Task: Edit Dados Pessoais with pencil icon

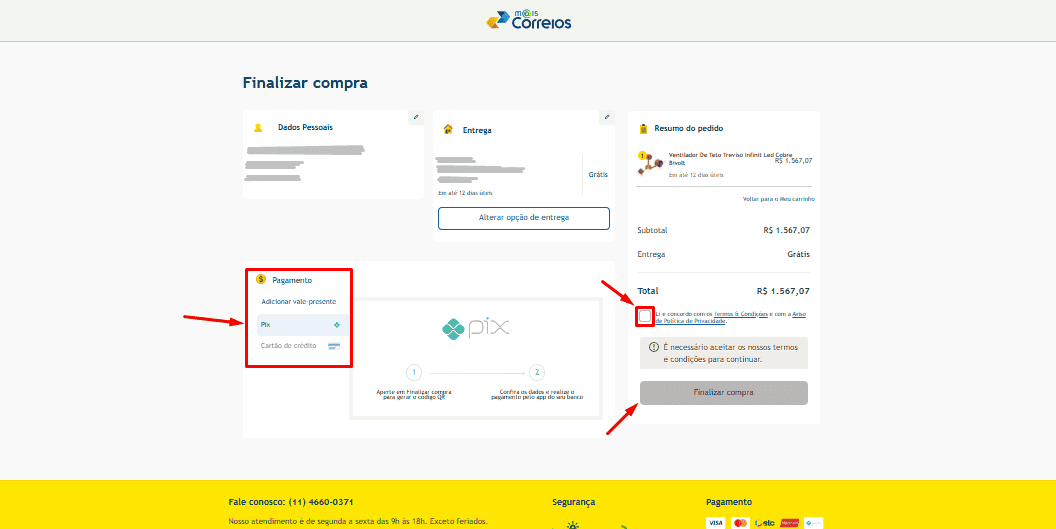Action: coord(416,118)
